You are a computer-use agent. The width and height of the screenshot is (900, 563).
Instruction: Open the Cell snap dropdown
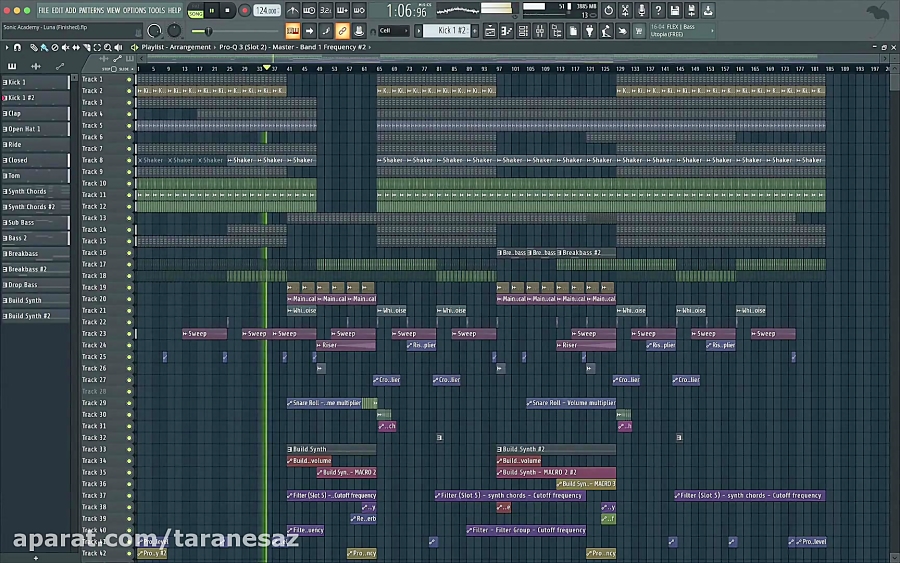[394, 31]
